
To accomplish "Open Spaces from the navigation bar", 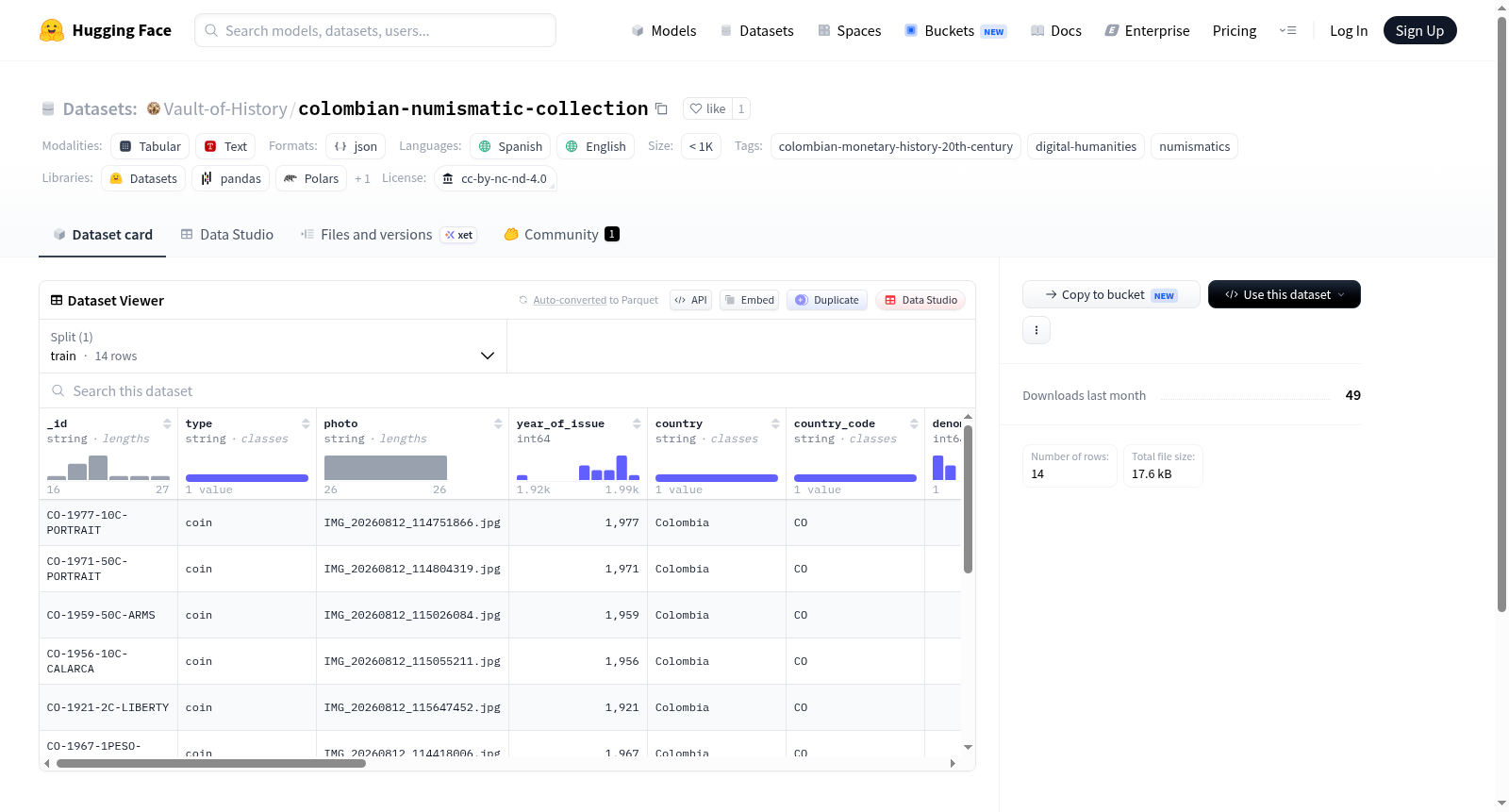I will coord(849,30).
